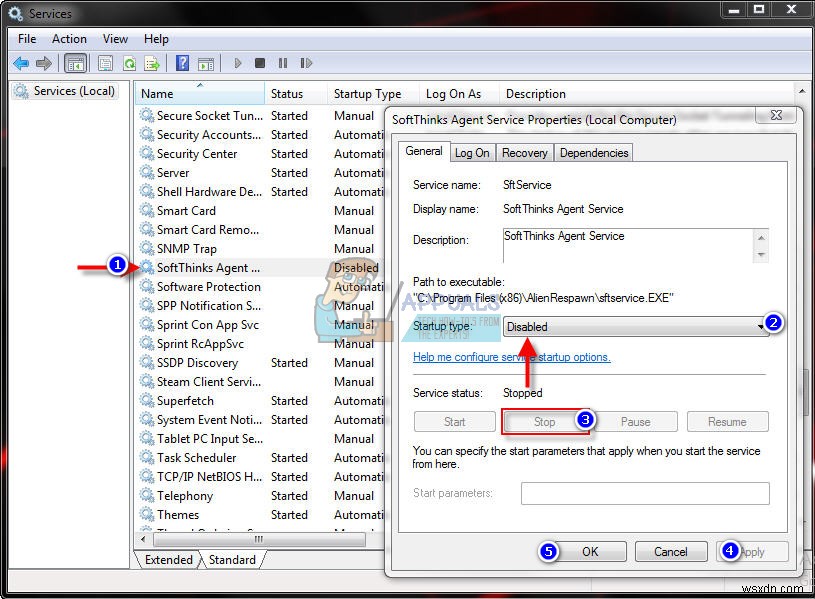Click the Pause Service toolbar icon
815x599 pixels.
coord(283,63)
